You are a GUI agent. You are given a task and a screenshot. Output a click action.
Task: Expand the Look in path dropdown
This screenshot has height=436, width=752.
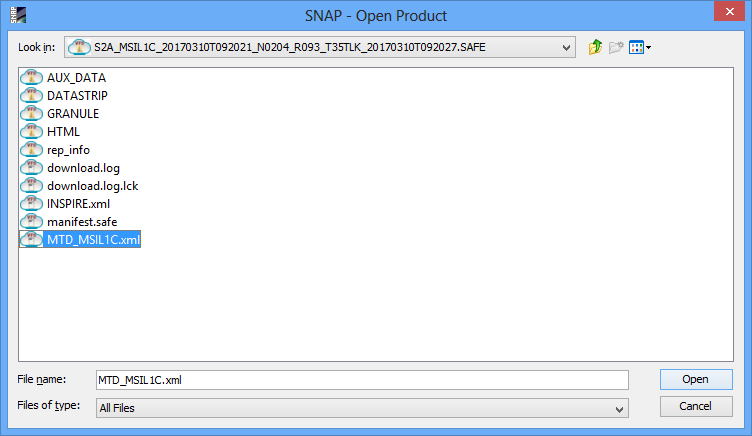(566, 47)
